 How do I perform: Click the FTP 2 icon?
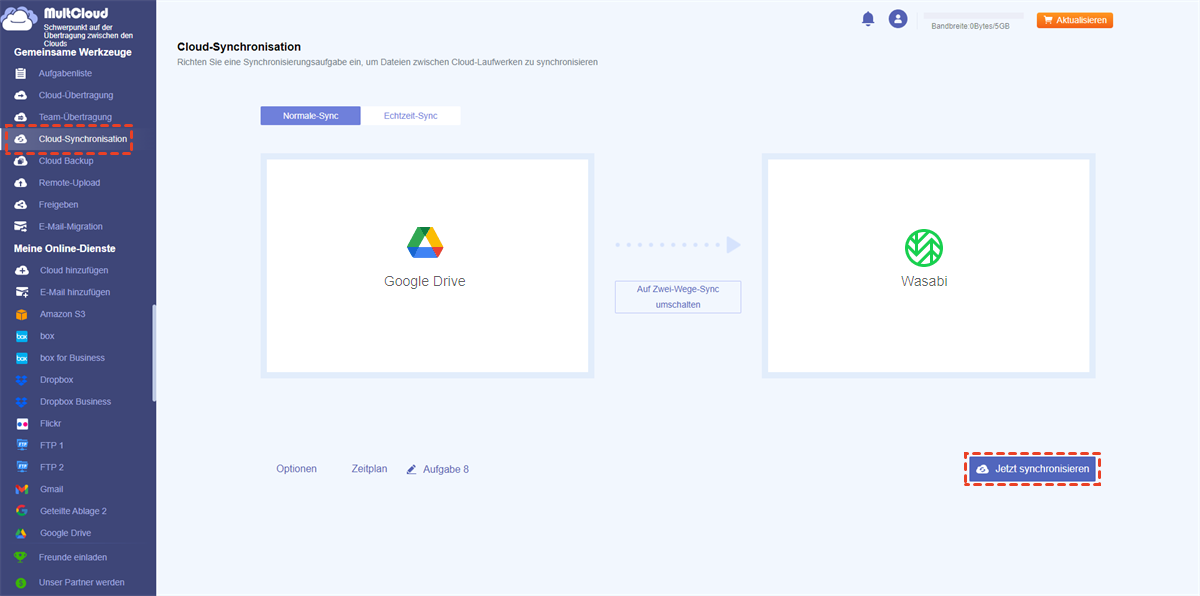[21, 467]
